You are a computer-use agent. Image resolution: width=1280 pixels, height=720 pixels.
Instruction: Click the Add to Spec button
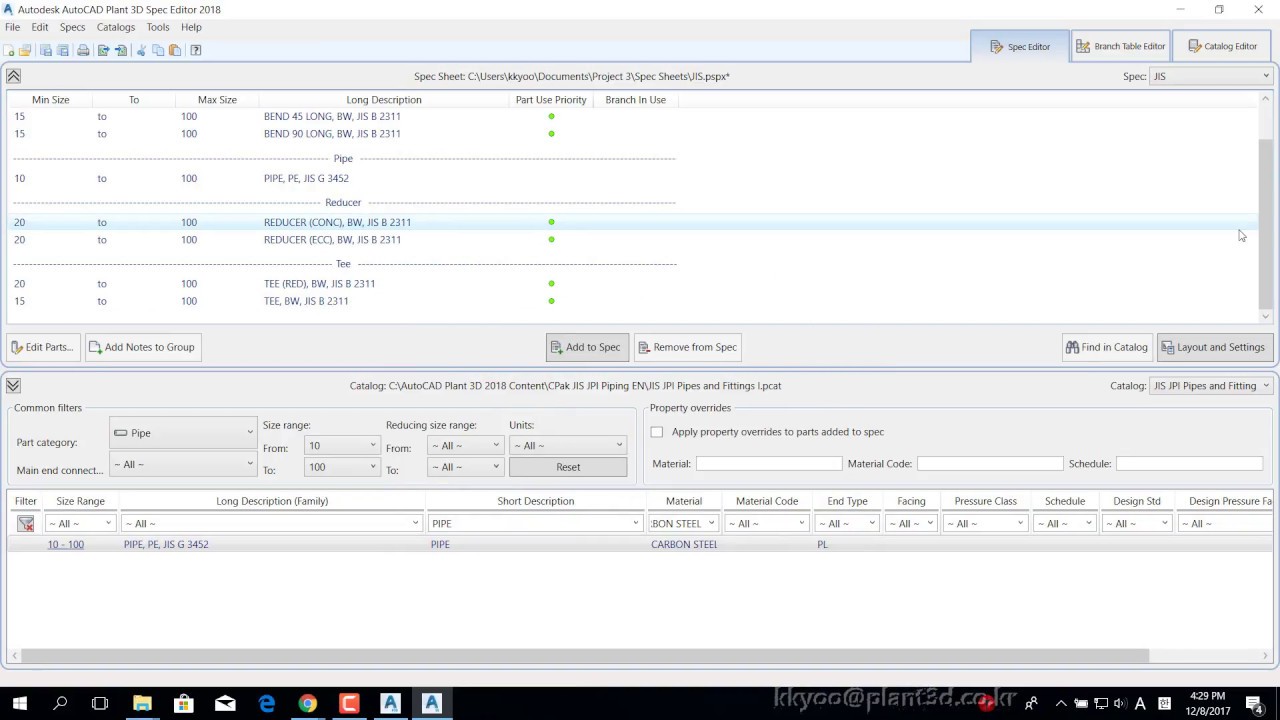(587, 347)
